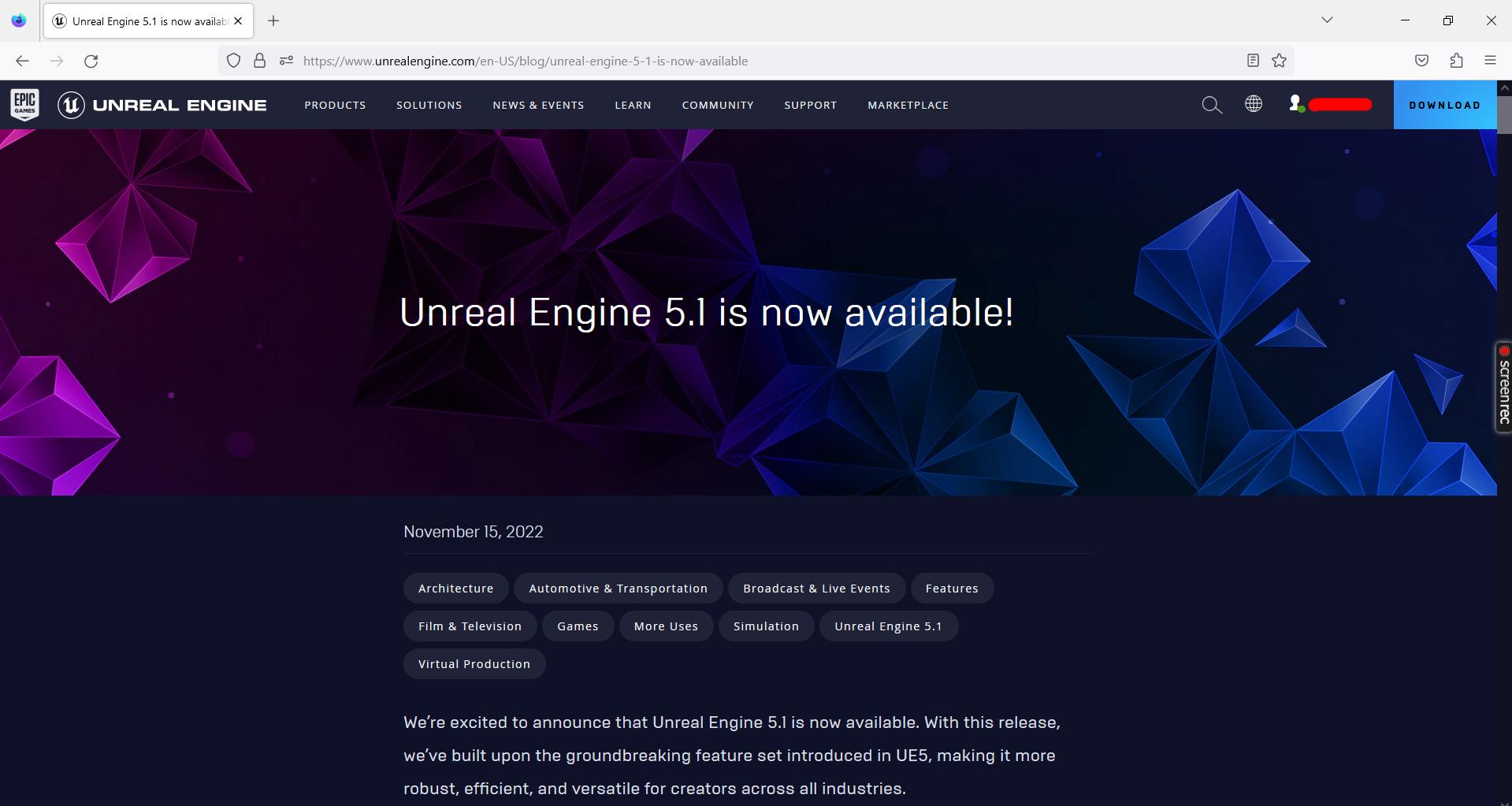This screenshot has height=806, width=1512.
Task: Reload the current page
Action: click(x=91, y=61)
